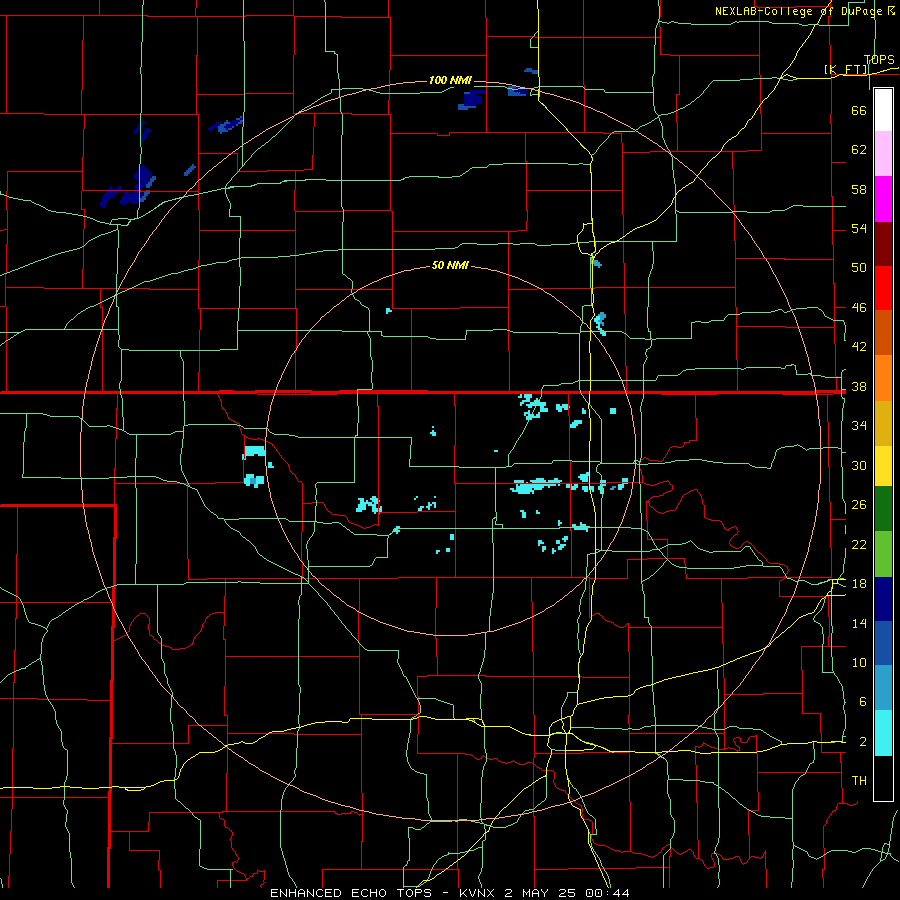This screenshot has height=900, width=900.
Task: Click the KVNX station identifier
Action: point(478,893)
